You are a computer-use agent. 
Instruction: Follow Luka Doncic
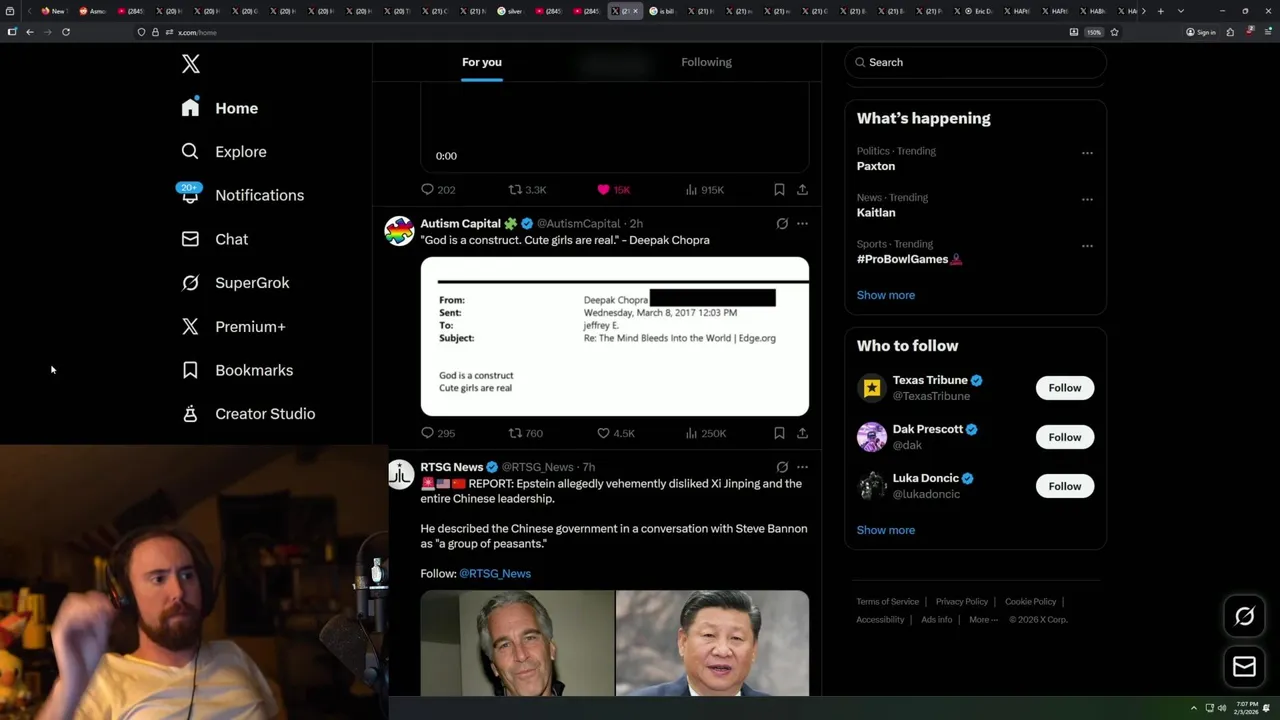point(1065,486)
